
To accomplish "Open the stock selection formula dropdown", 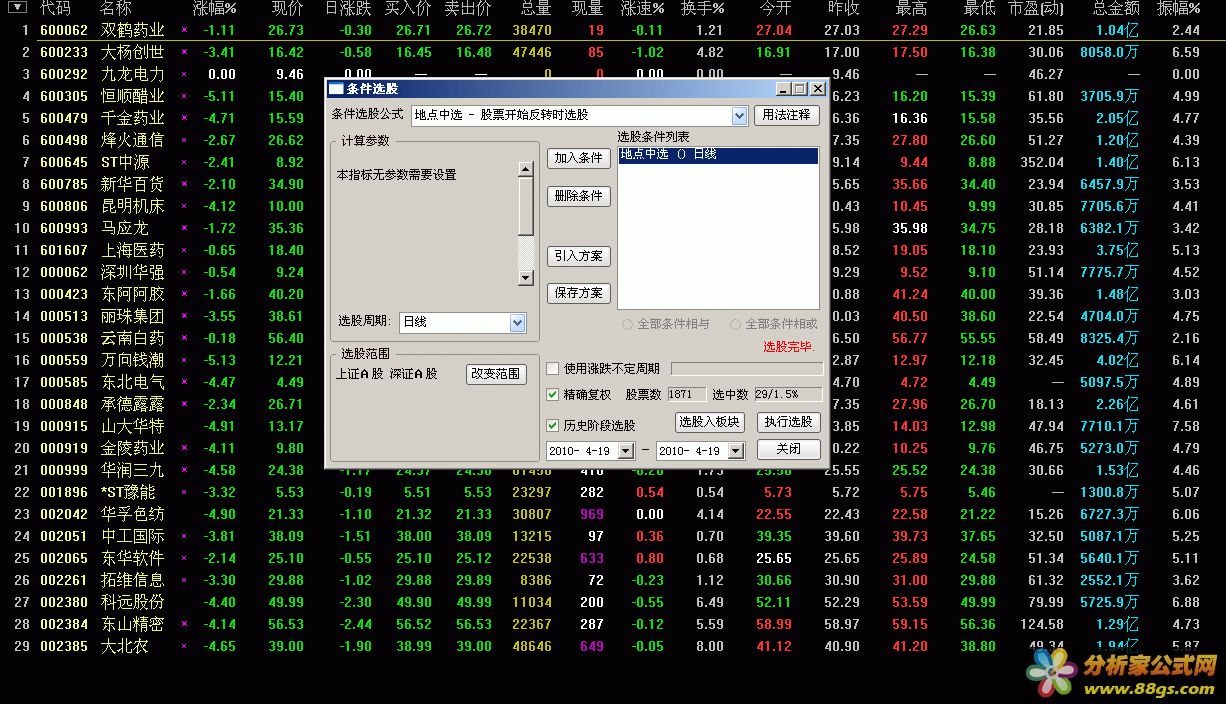I will click(x=739, y=116).
